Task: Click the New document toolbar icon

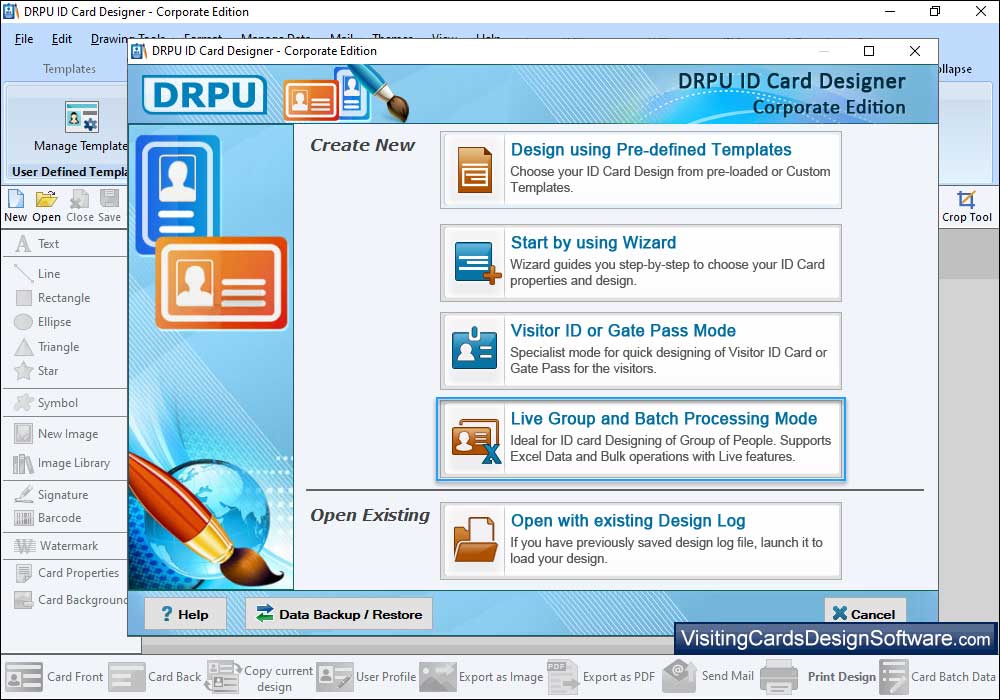Action: click(15, 206)
